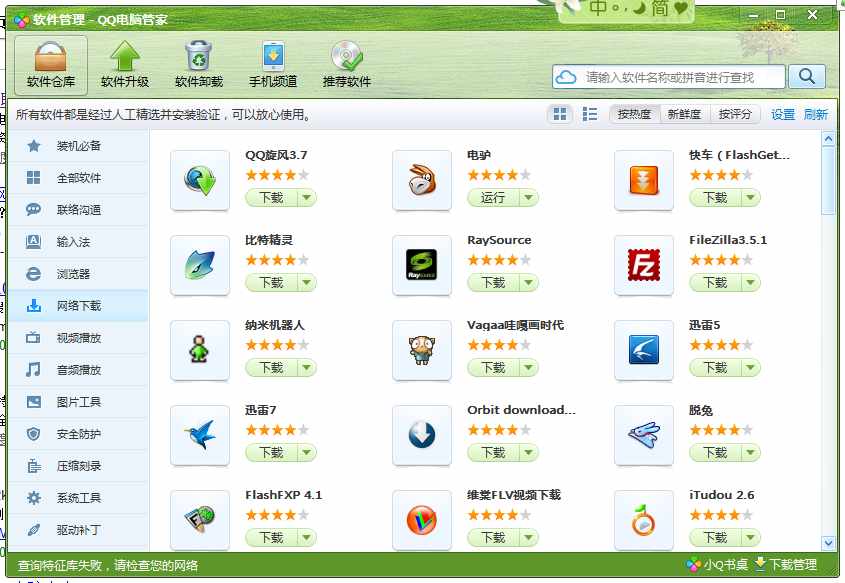Click the 迅雷7 hummingbird icon
Screen dimensions: 845x583
coord(200,435)
